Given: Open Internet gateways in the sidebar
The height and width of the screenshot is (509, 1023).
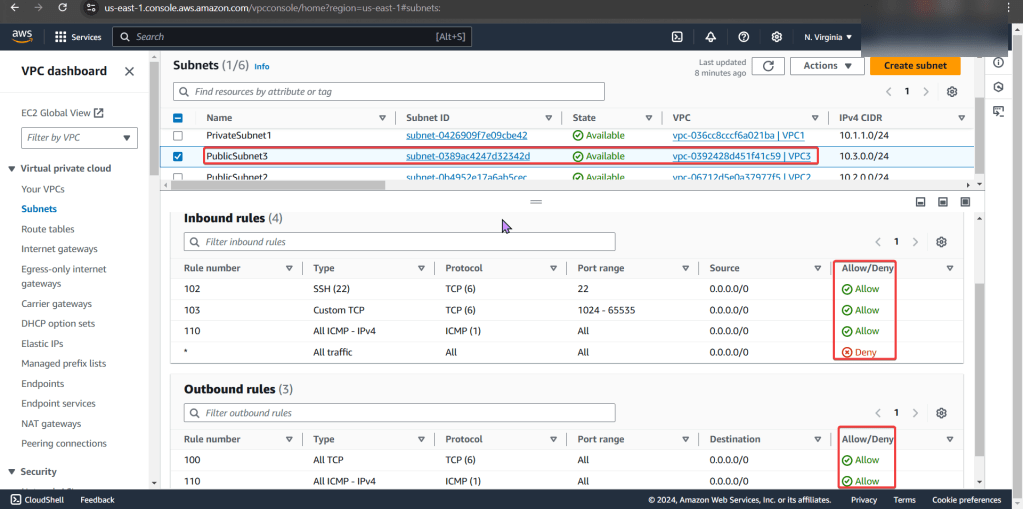Looking at the screenshot, I should point(59,249).
